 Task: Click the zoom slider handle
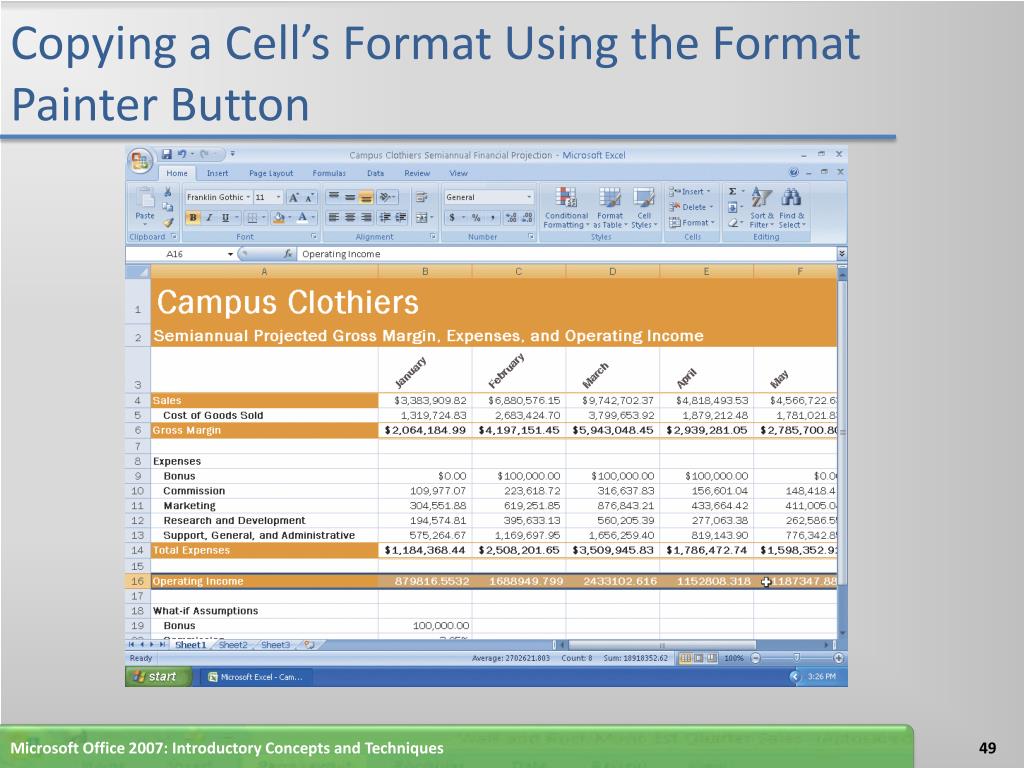click(796, 658)
